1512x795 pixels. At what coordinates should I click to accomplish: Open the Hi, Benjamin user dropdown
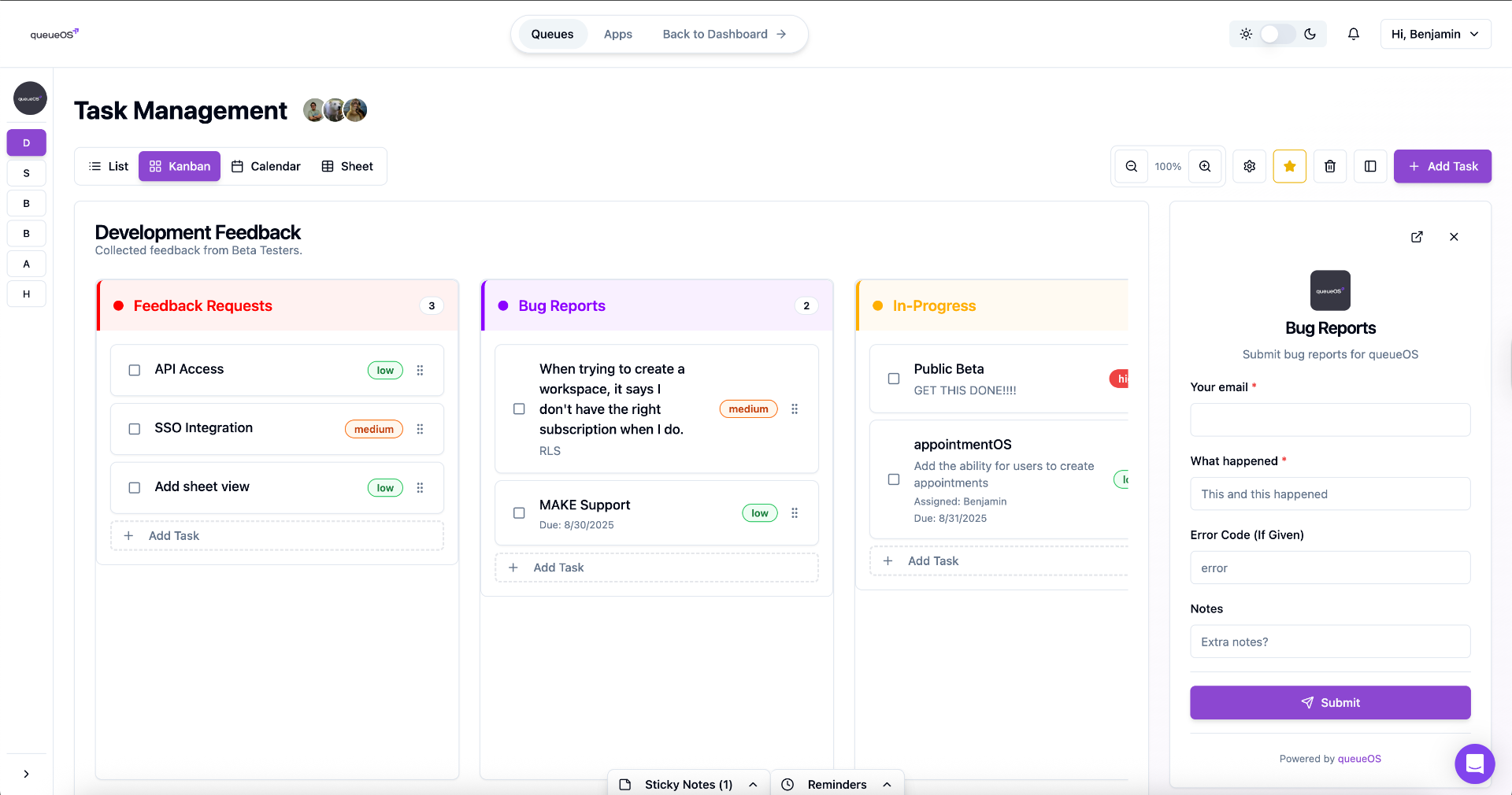pos(1435,34)
